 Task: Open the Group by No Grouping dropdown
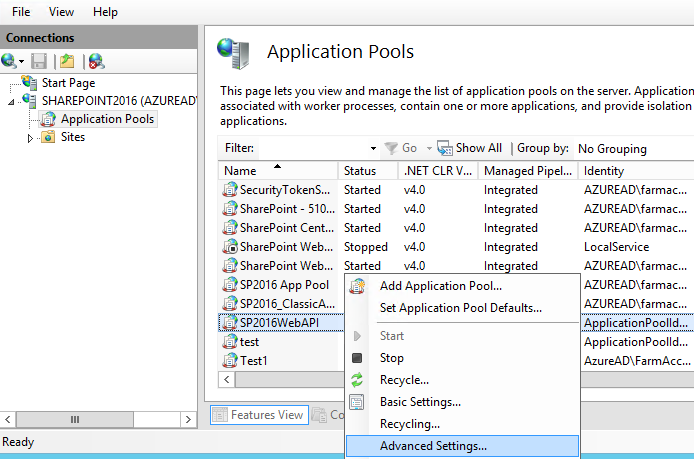612,148
